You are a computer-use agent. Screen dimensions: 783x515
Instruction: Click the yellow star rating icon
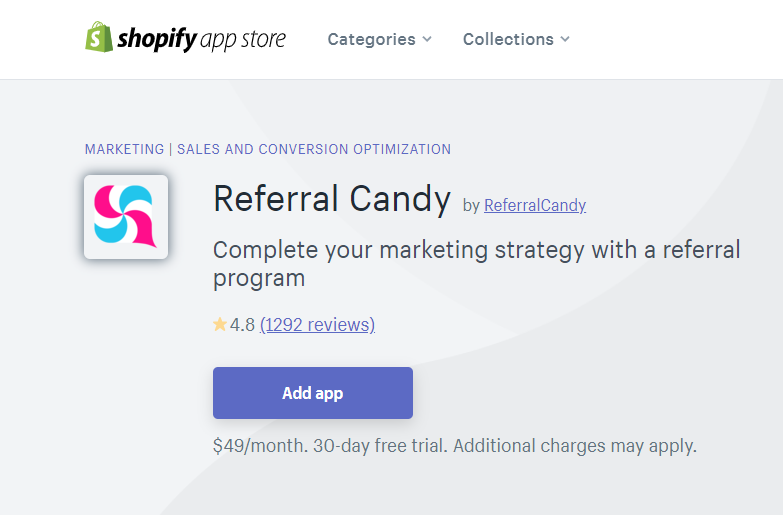pyautogui.click(x=220, y=324)
